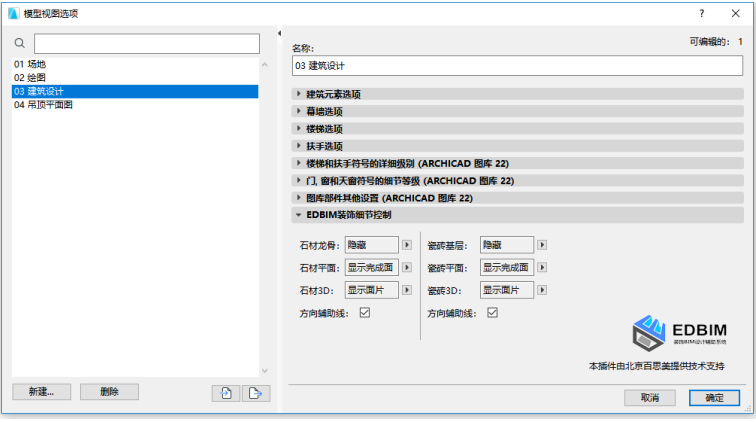Click the list scrollbar up arrow
Screen dimensions: 756x422
click(265, 64)
